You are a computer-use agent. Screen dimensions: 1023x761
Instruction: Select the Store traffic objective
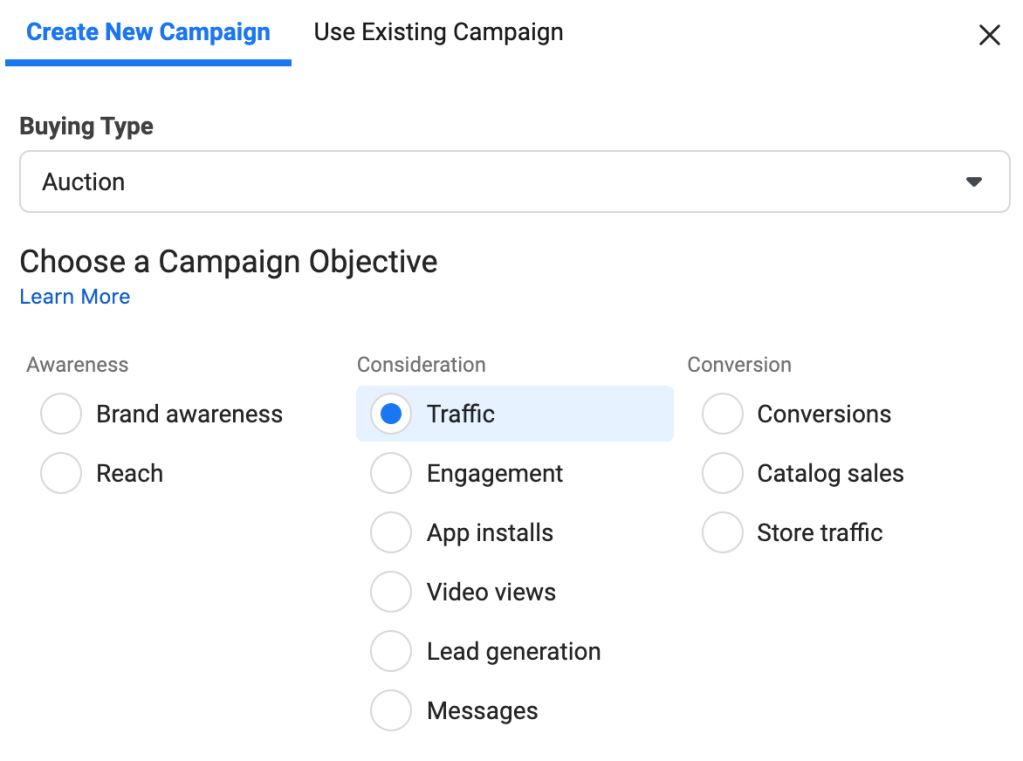click(722, 533)
